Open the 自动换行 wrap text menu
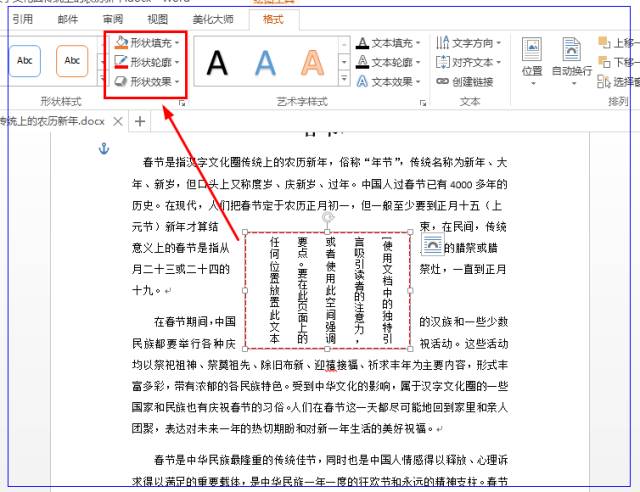 point(572,61)
